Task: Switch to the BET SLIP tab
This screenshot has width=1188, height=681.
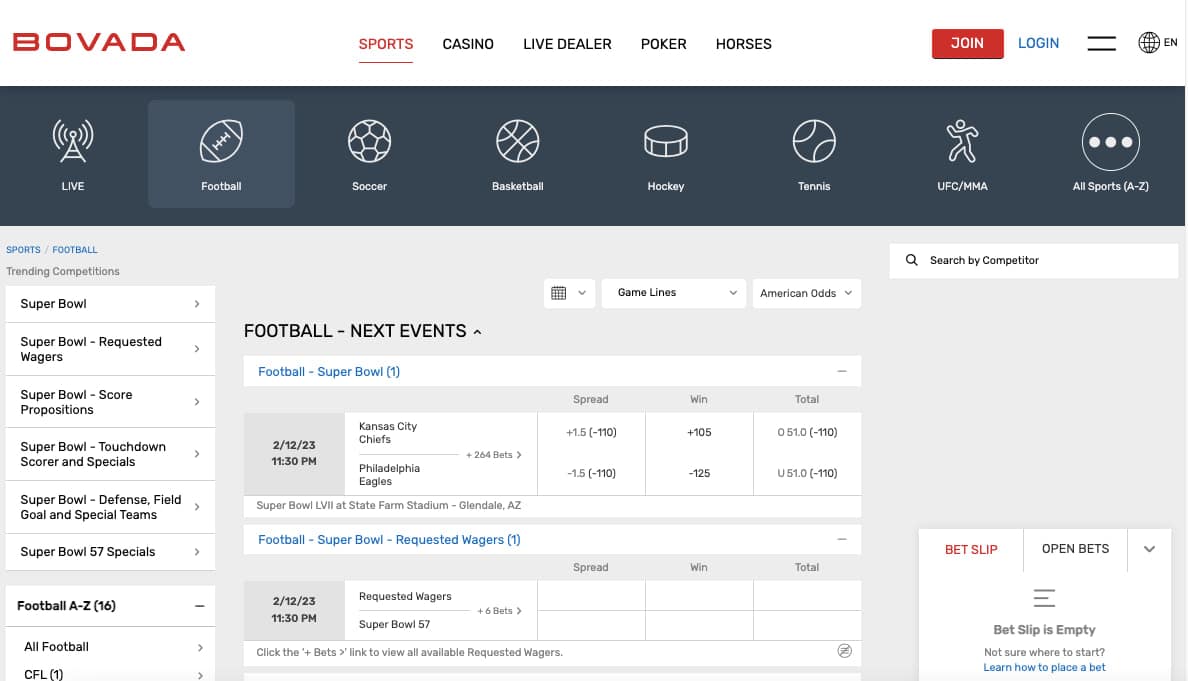Action: [x=971, y=549]
